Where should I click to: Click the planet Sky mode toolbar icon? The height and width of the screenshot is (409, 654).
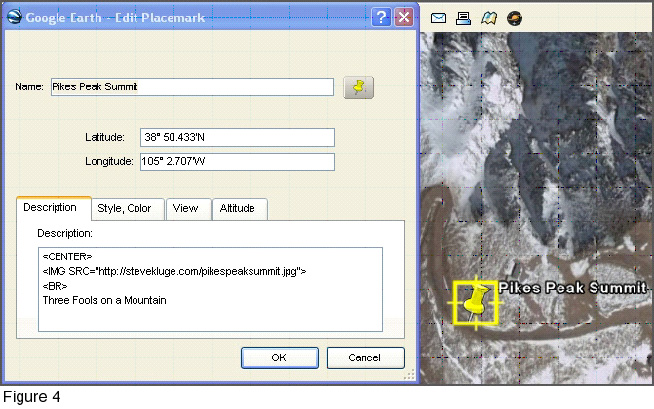tap(514, 17)
